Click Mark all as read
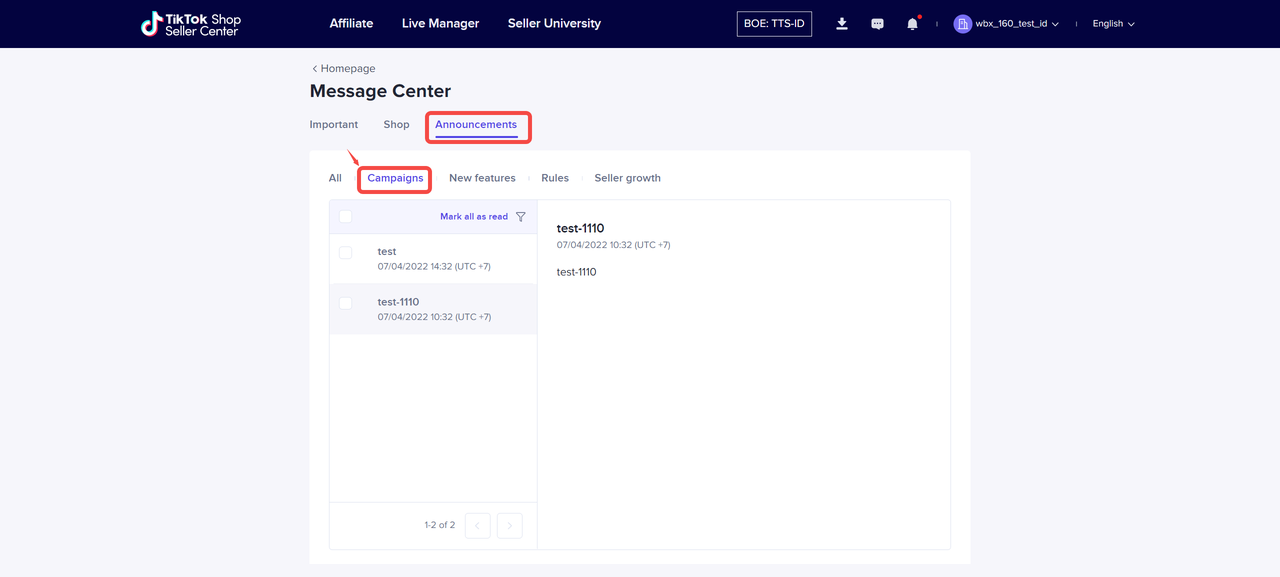The image size is (1280, 577). point(473,217)
